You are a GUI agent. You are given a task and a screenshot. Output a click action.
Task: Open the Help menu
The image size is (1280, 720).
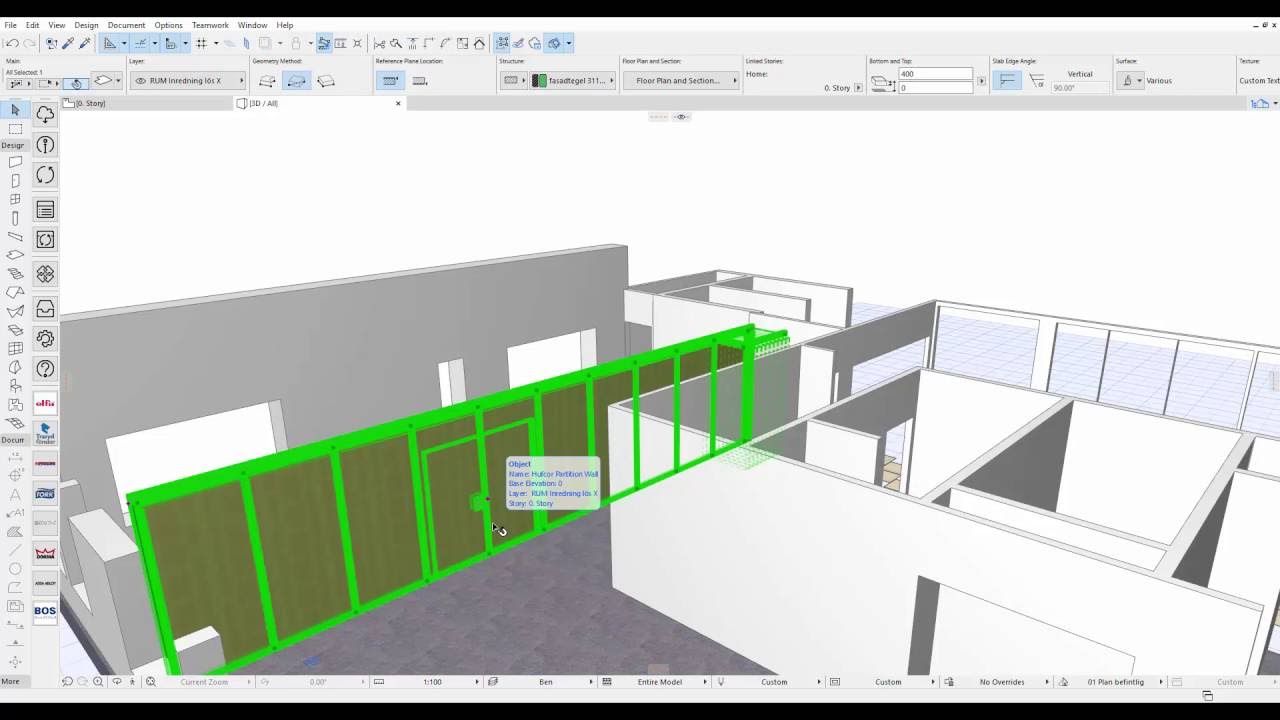coord(285,25)
